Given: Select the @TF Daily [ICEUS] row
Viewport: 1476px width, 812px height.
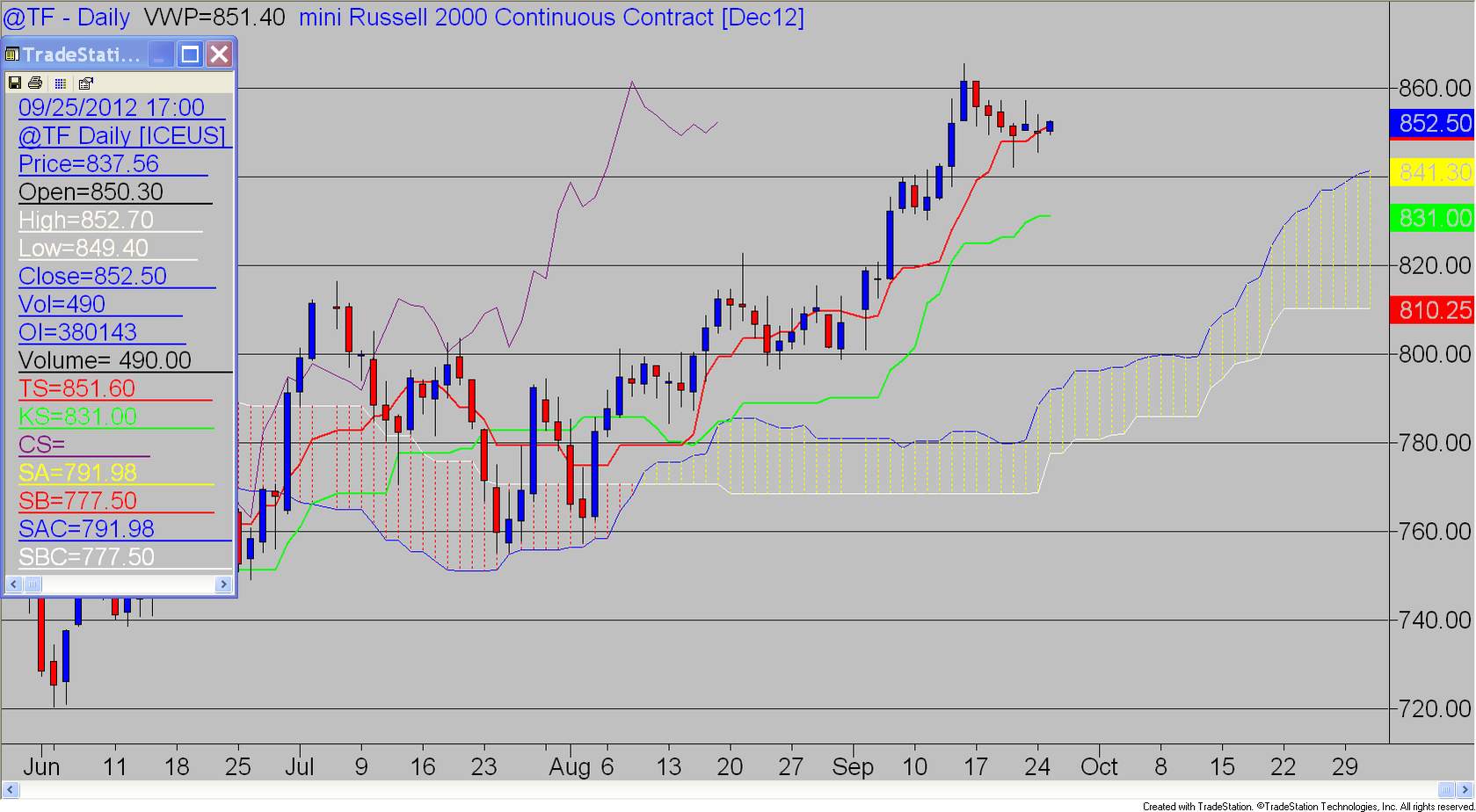Looking at the screenshot, I should [122, 135].
